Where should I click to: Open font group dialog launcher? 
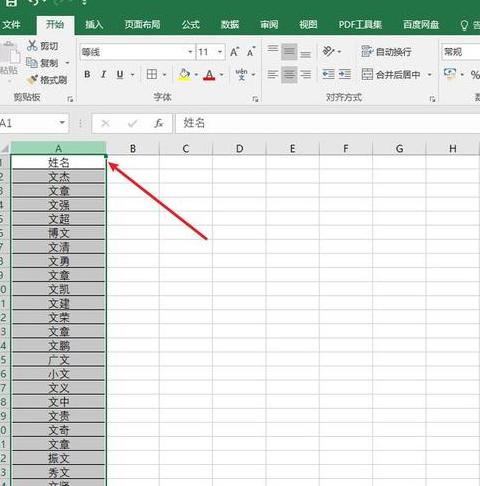(x=255, y=99)
